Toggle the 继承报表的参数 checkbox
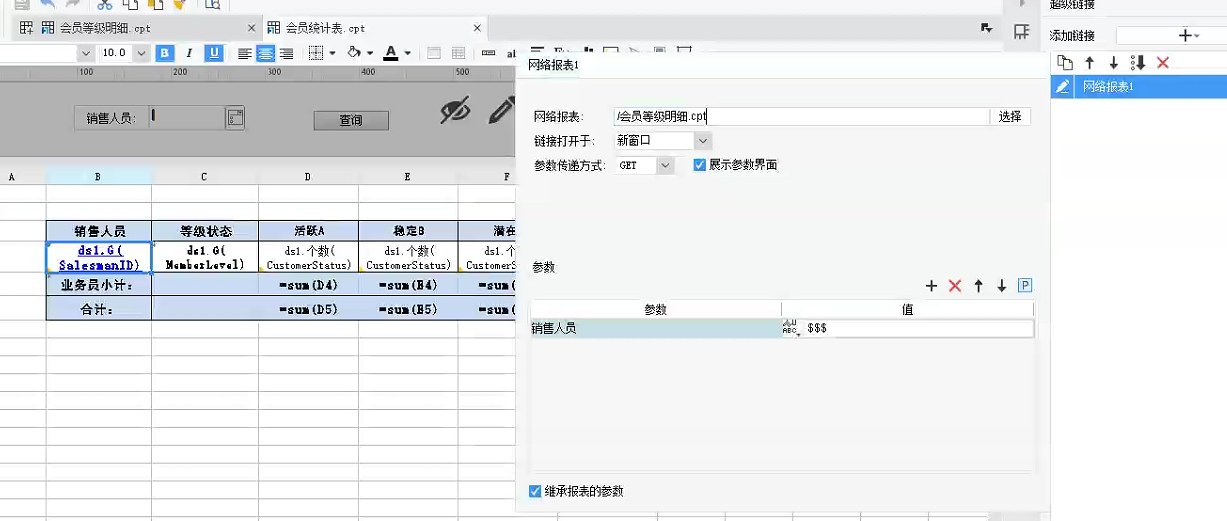The width and height of the screenshot is (1227, 521). 535,491
